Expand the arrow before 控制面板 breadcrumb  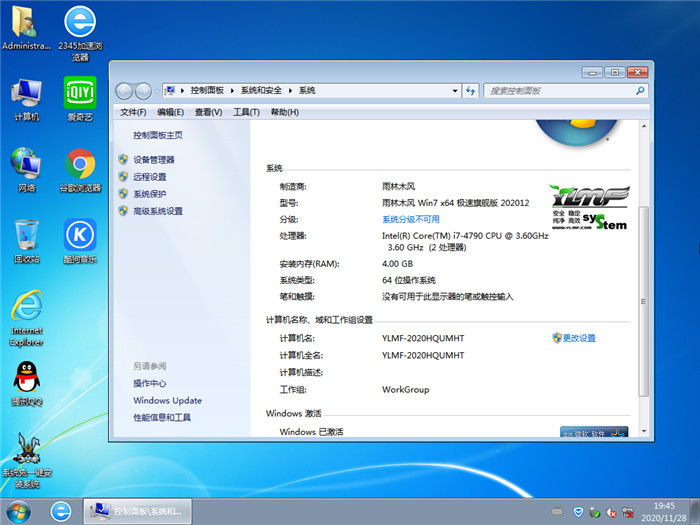coord(182,91)
